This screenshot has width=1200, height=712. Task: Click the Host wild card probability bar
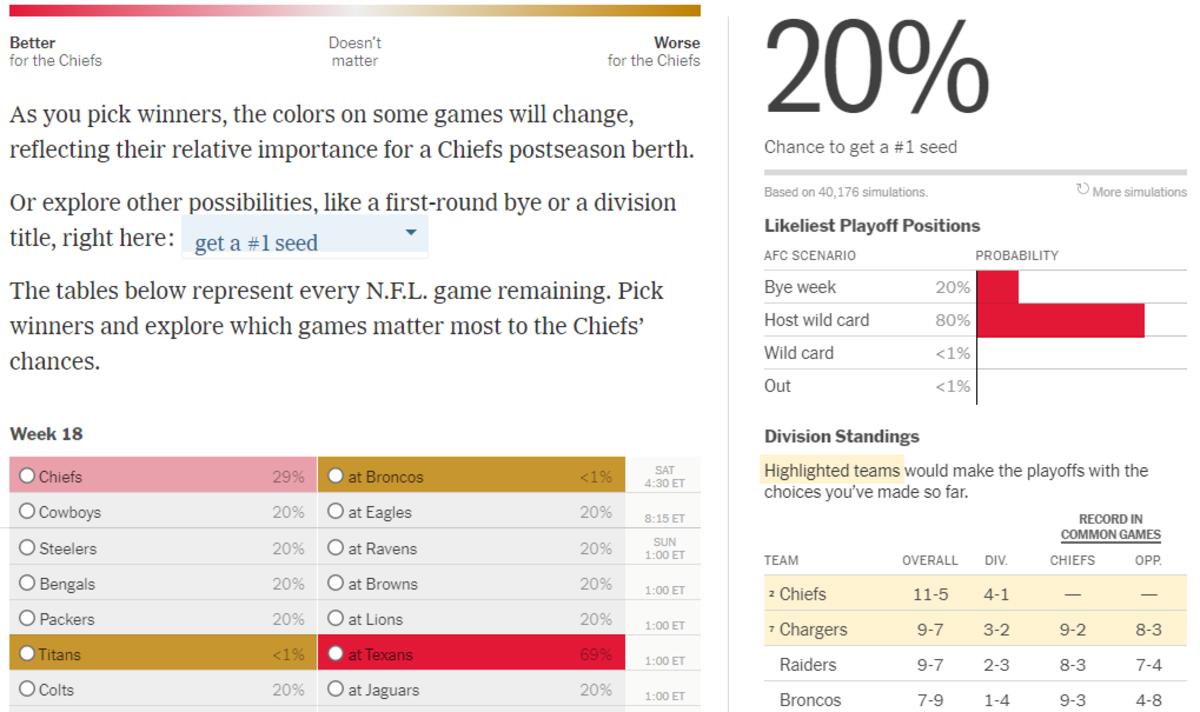(1060, 320)
